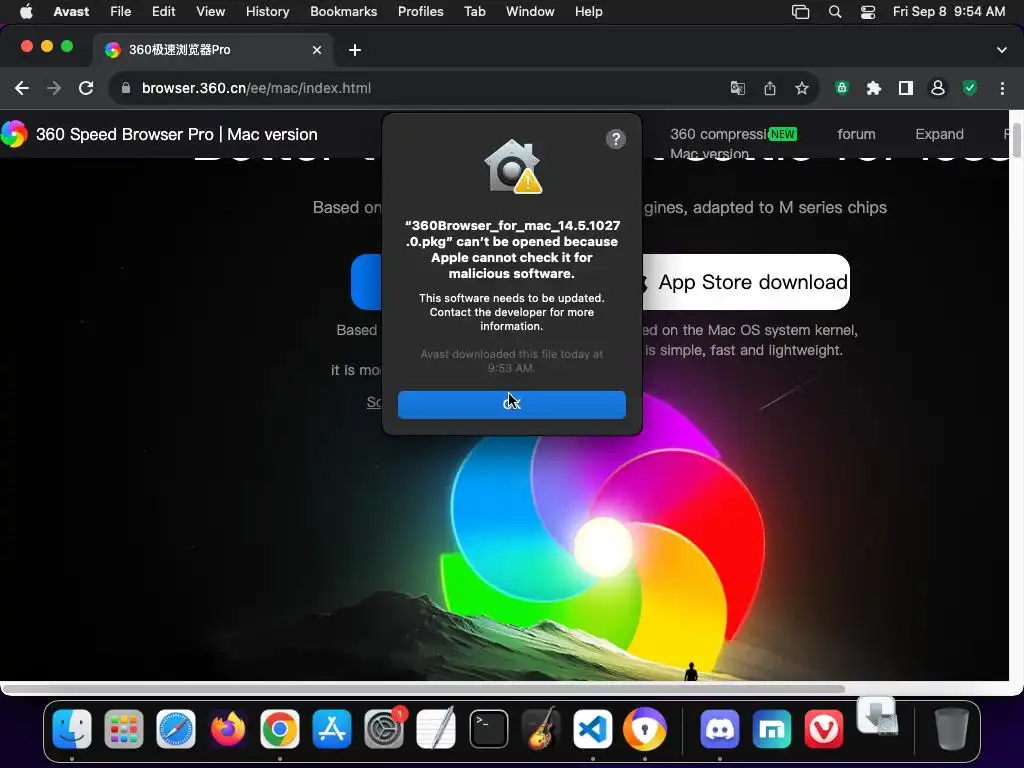Image resolution: width=1024 pixels, height=768 pixels.
Task: View site info via the padlock icon
Action: click(x=126, y=88)
